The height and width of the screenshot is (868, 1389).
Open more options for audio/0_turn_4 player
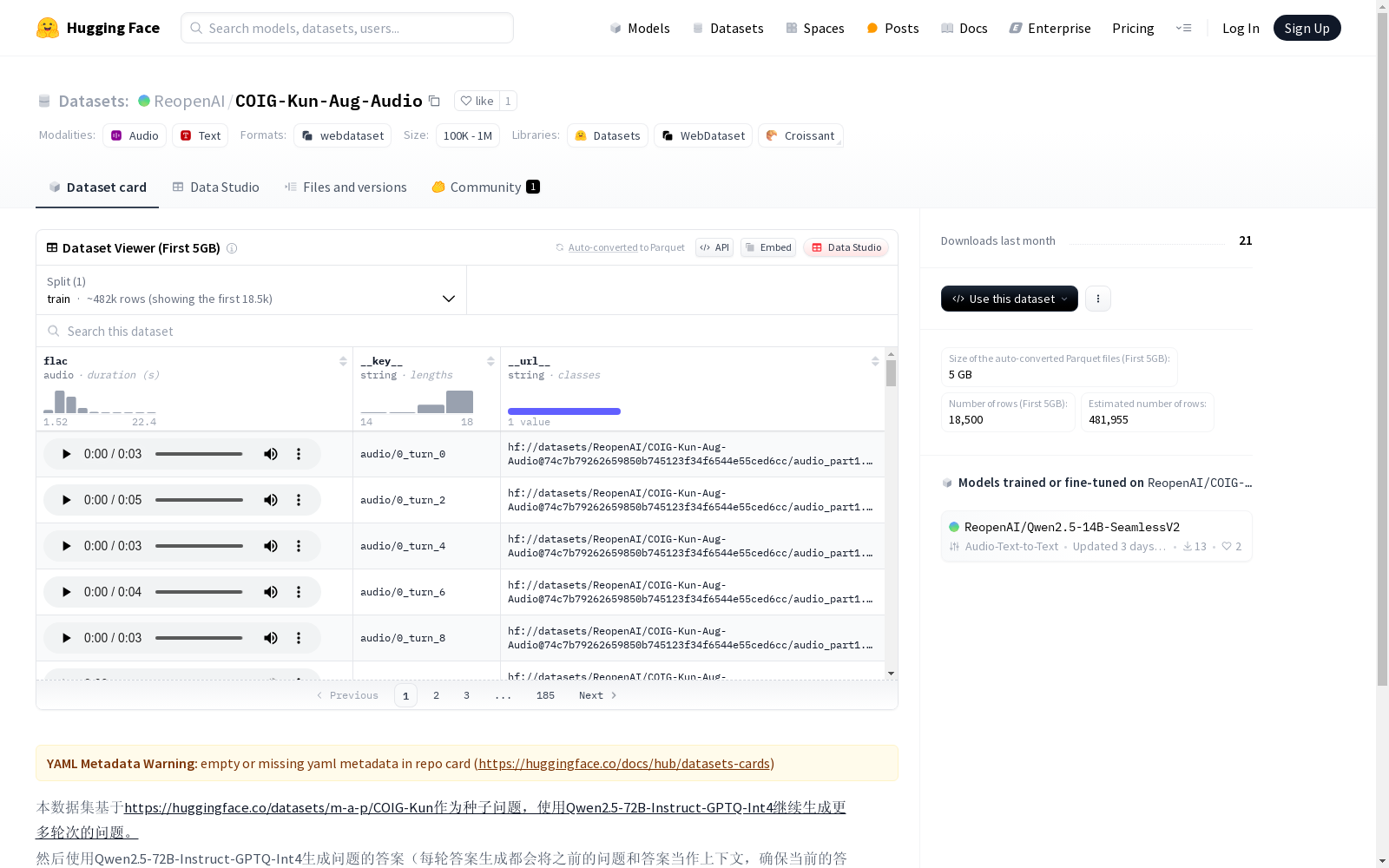pyautogui.click(x=299, y=546)
